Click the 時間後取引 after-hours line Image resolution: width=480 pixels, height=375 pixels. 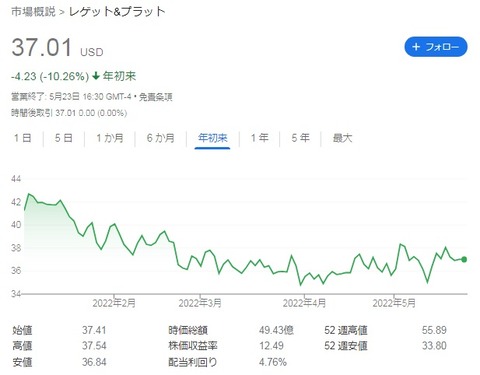[x=69, y=113]
